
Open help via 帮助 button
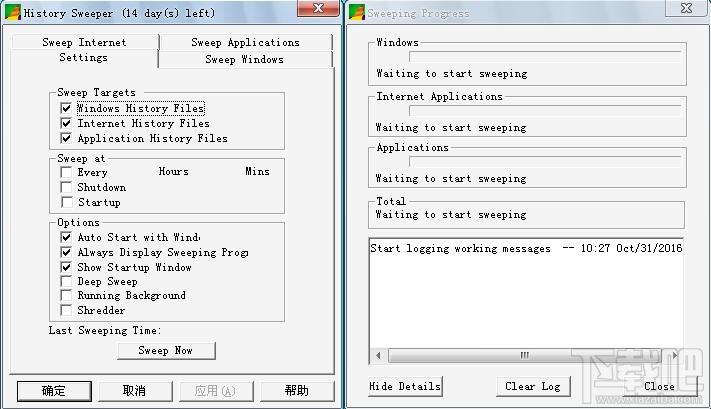point(297,391)
